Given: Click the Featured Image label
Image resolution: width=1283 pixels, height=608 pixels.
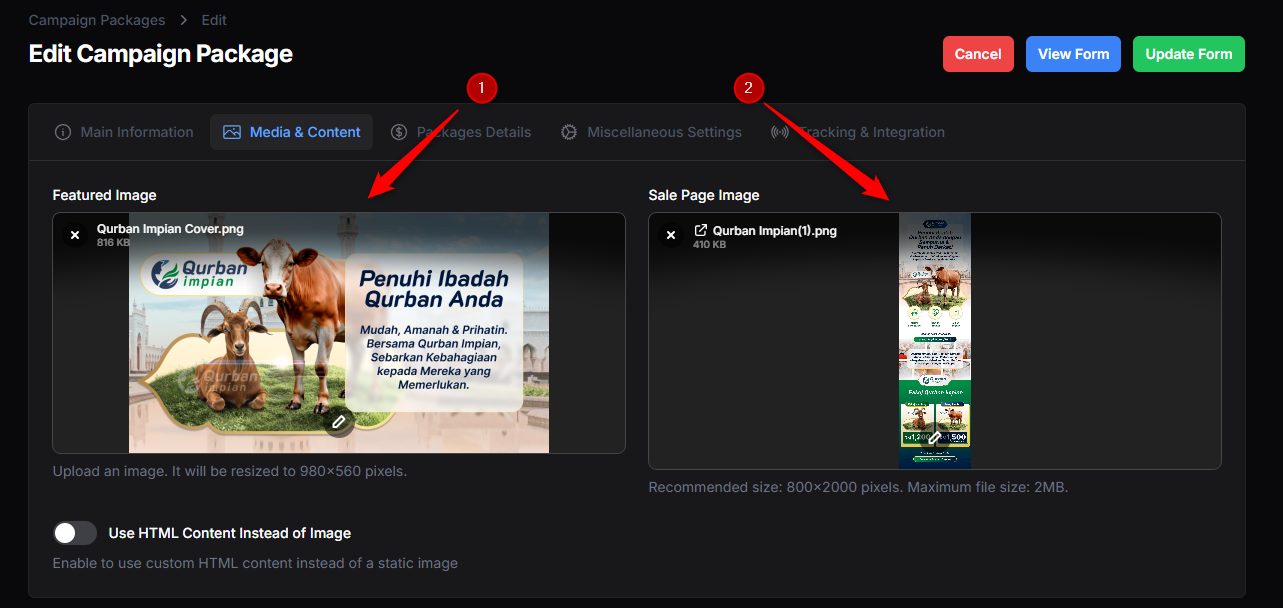Looking at the screenshot, I should click(105, 195).
